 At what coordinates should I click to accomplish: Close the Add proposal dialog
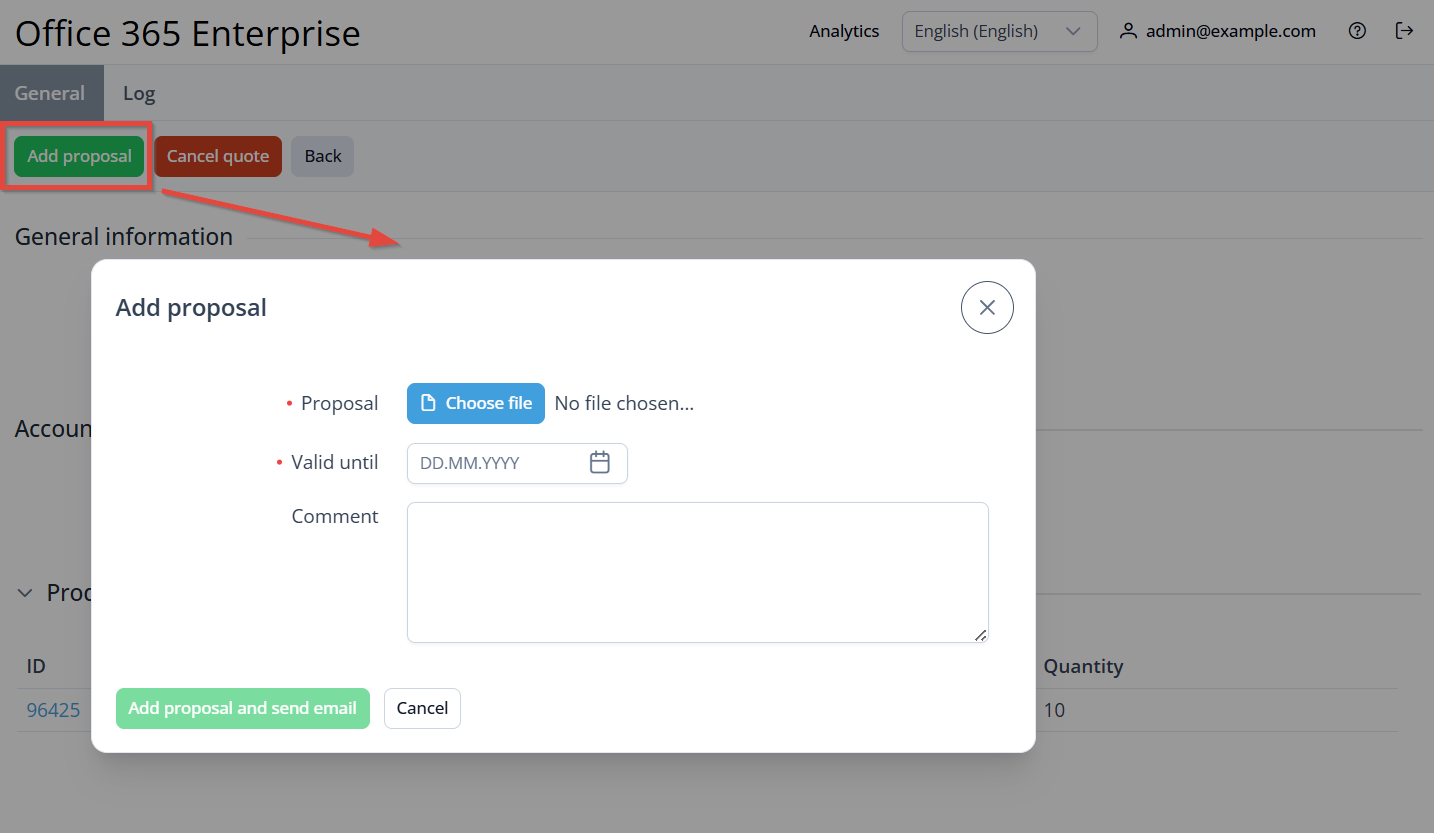(x=987, y=307)
